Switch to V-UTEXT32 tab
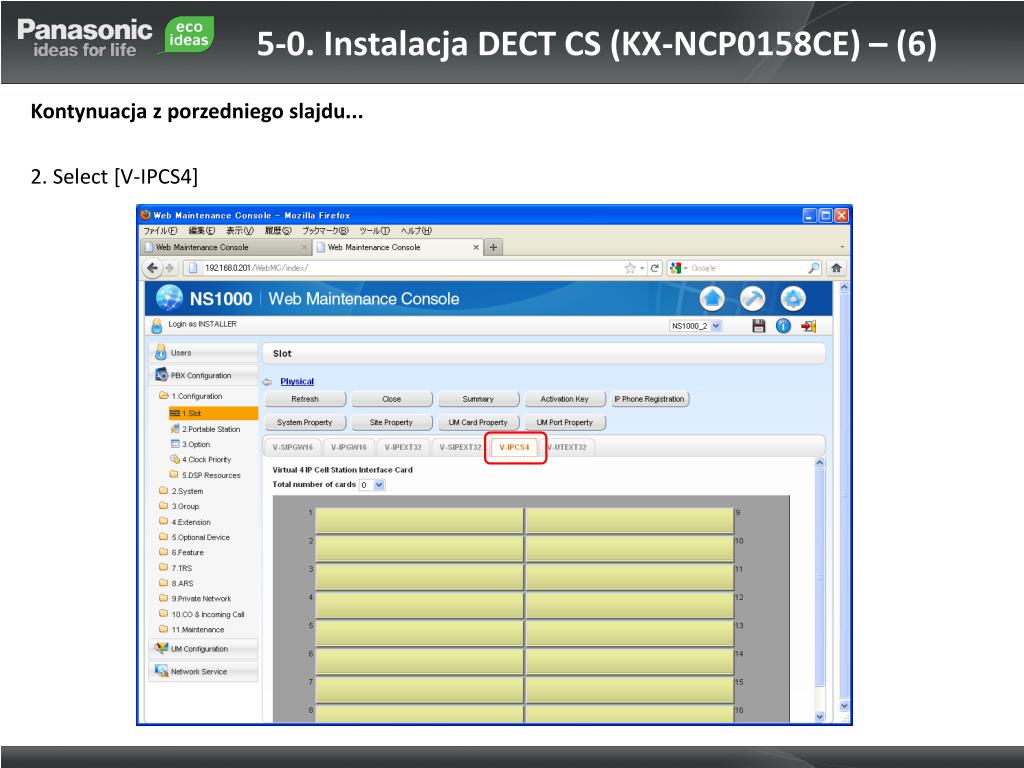The height and width of the screenshot is (768, 1024). [x=567, y=447]
